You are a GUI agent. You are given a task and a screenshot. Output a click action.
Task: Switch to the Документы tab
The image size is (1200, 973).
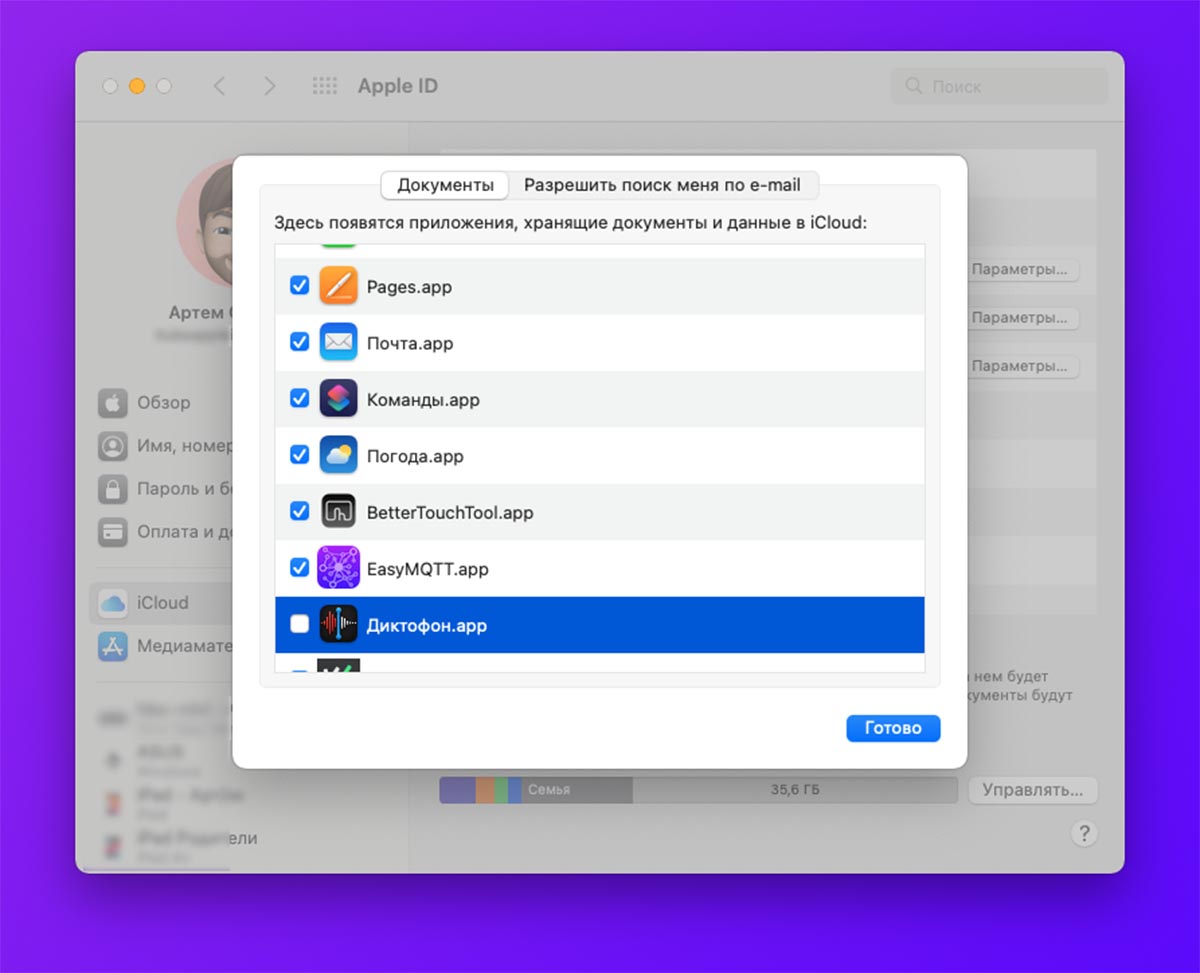point(445,185)
